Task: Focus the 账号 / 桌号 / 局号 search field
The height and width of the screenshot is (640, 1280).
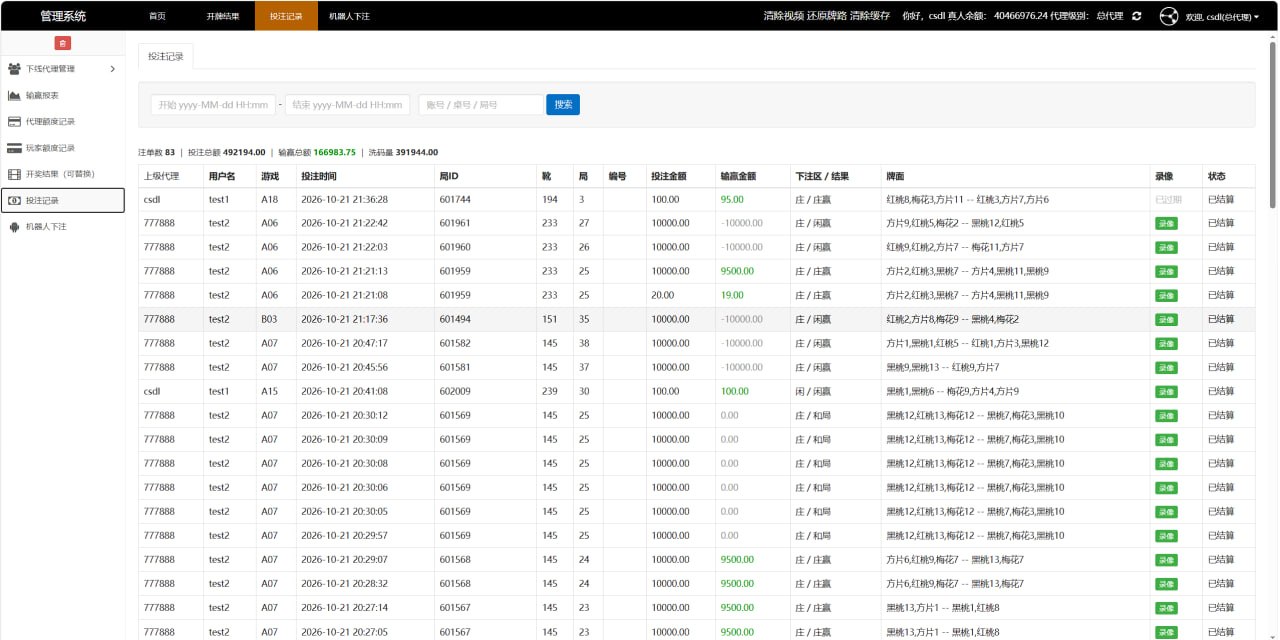Action: coord(481,104)
